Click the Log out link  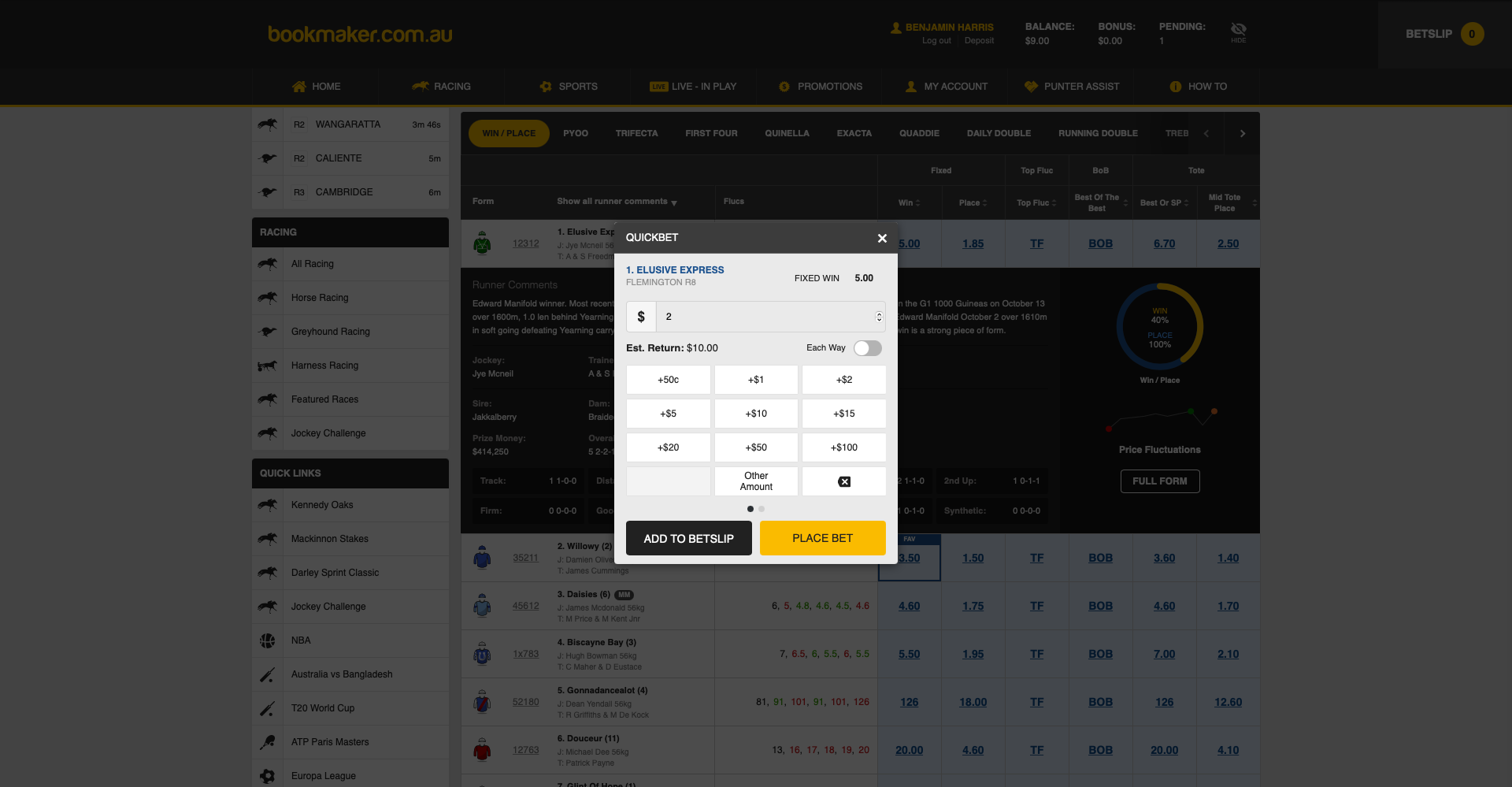coord(936,41)
